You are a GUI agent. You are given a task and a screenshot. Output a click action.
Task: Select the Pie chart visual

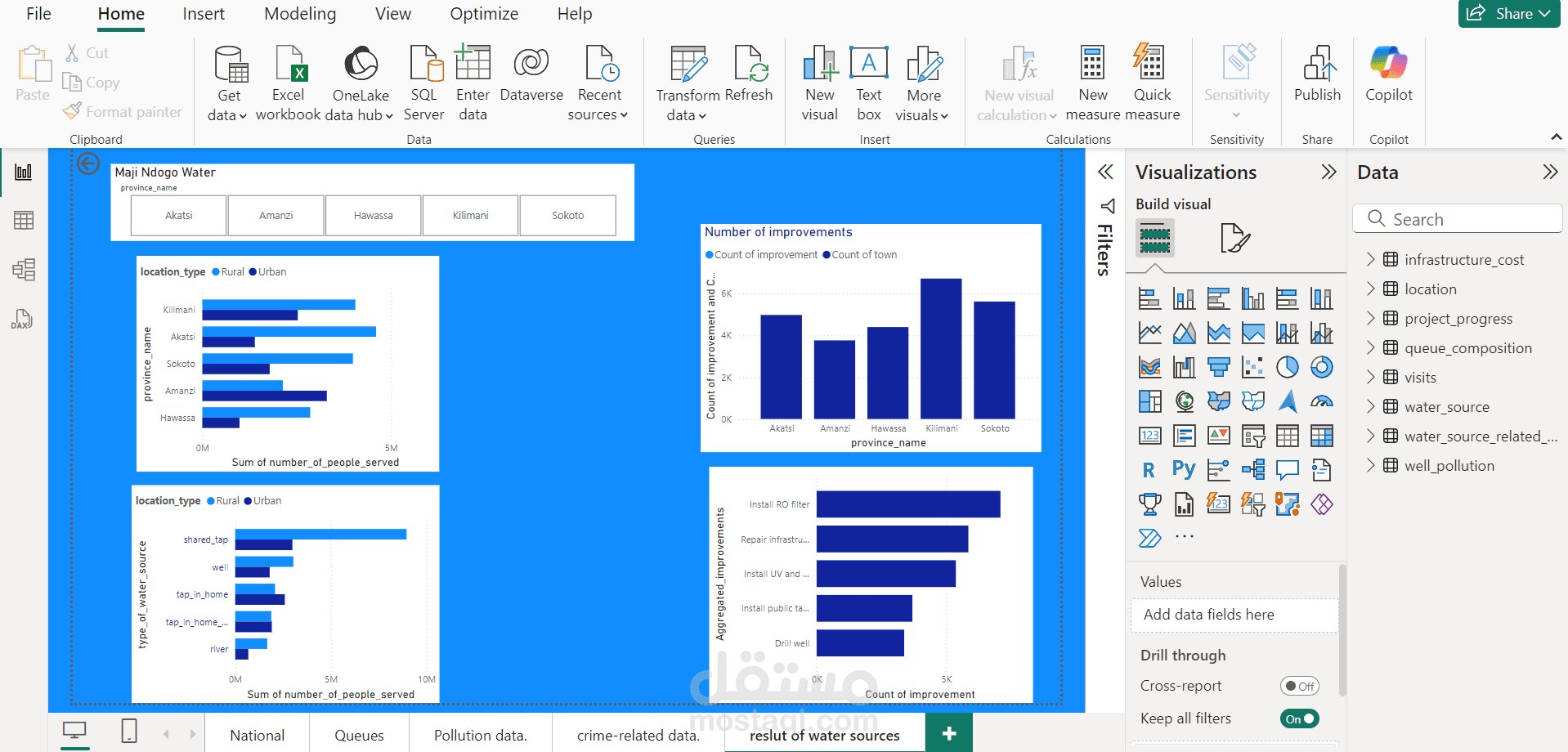[x=1287, y=368]
